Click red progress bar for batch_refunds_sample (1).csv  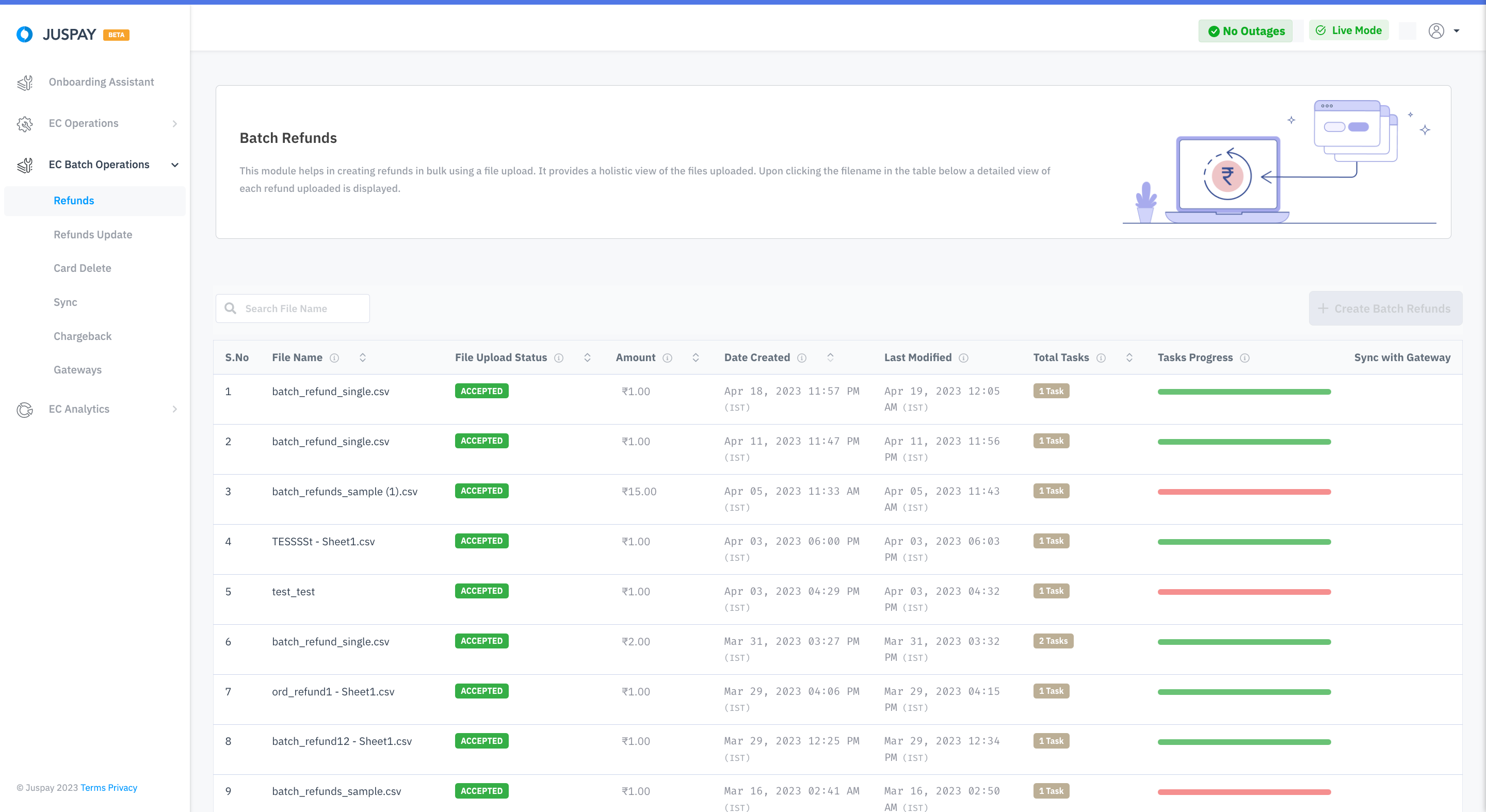1243,492
